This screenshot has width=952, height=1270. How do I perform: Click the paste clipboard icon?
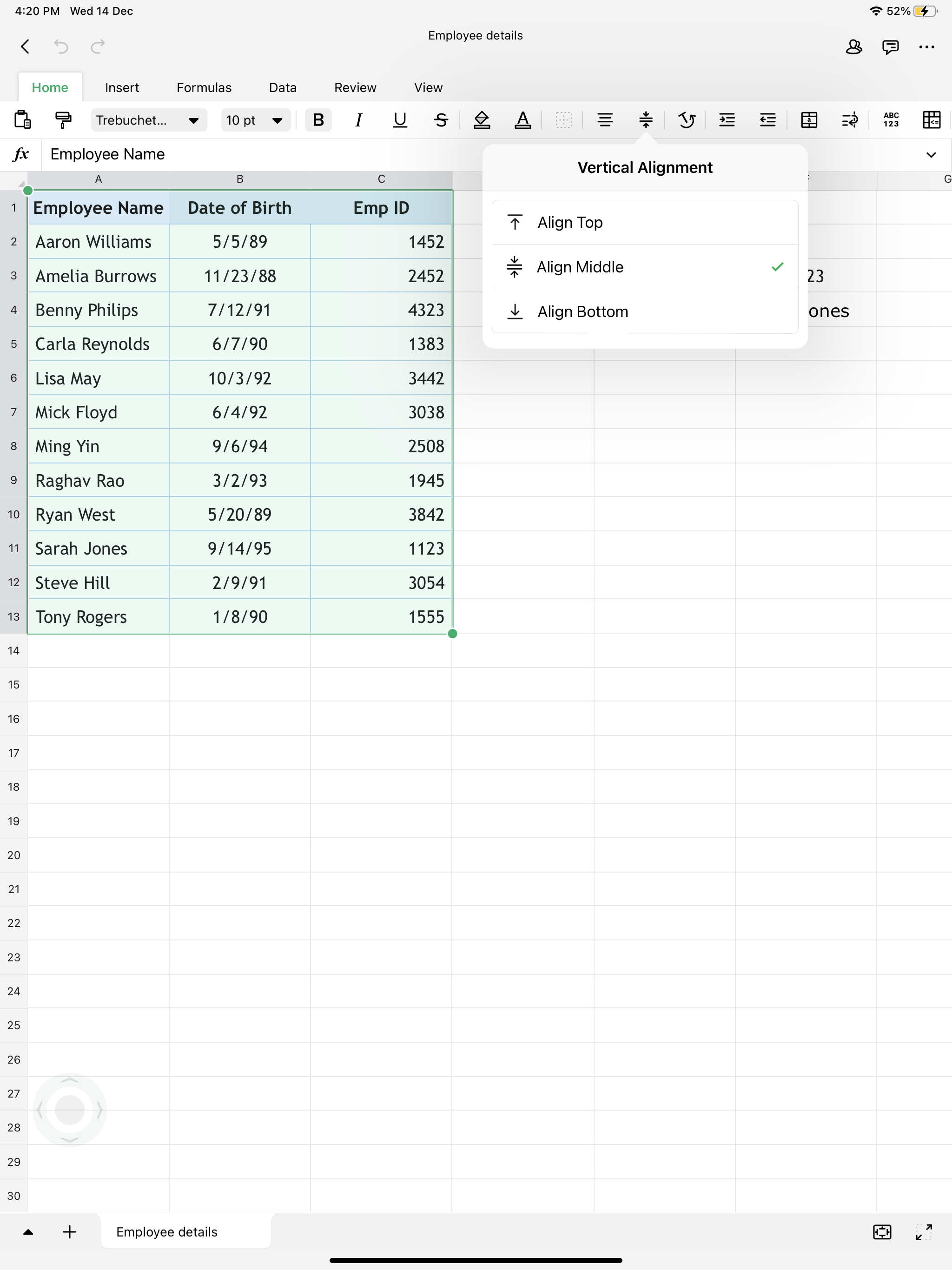pyautogui.click(x=22, y=120)
